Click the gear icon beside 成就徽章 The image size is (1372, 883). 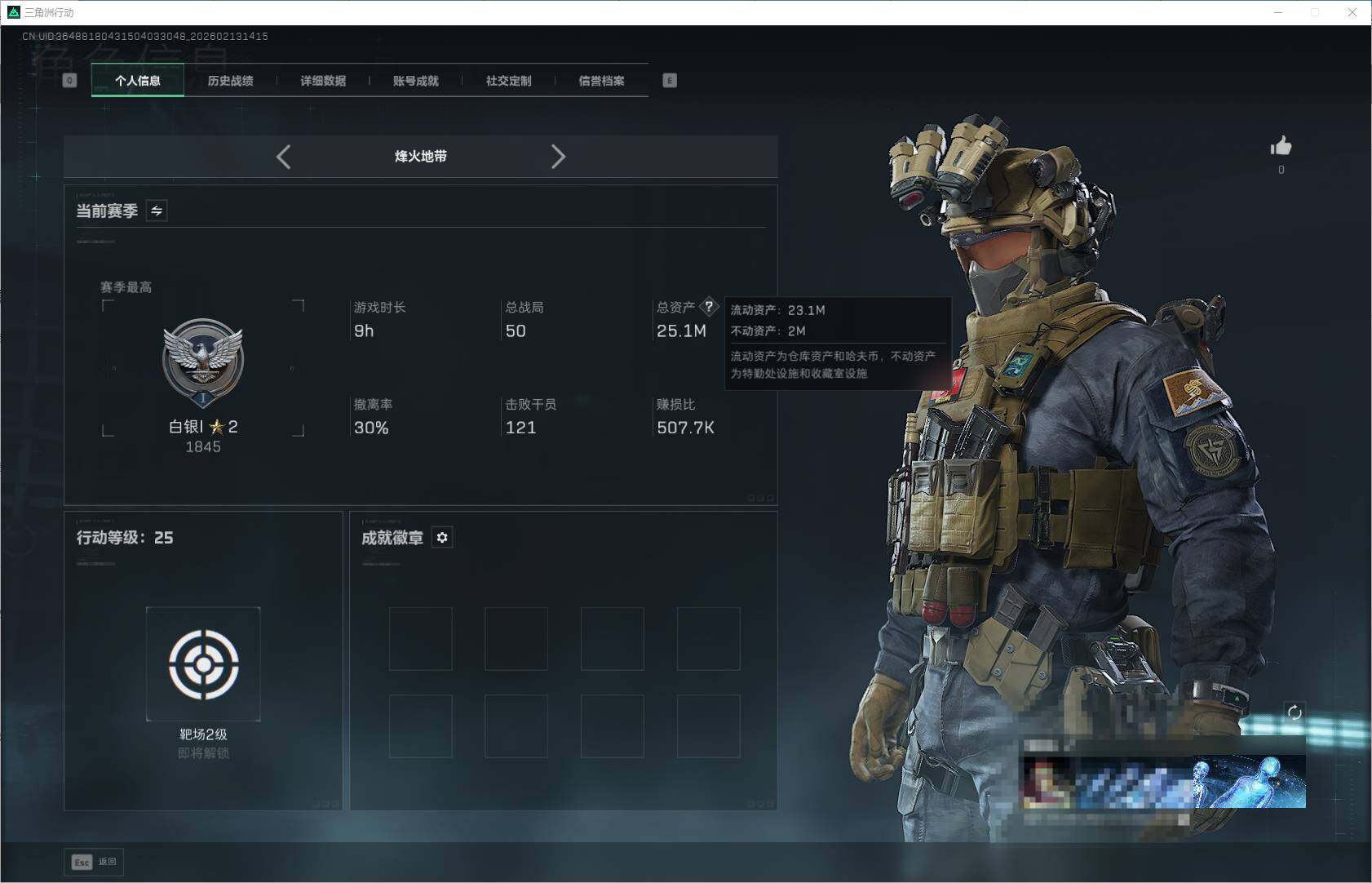(442, 537)
